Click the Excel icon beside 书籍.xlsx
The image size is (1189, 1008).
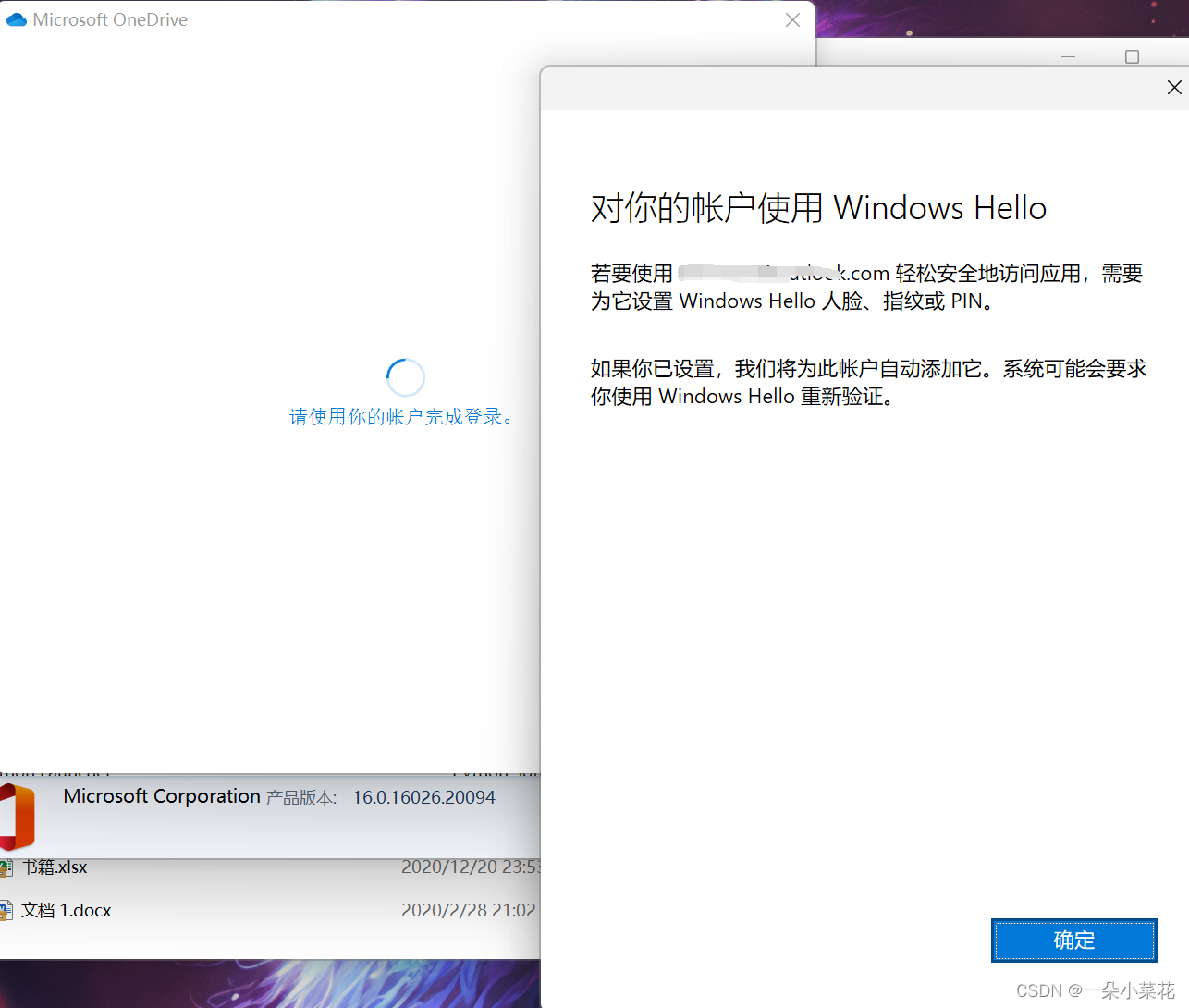click(6, 867)
